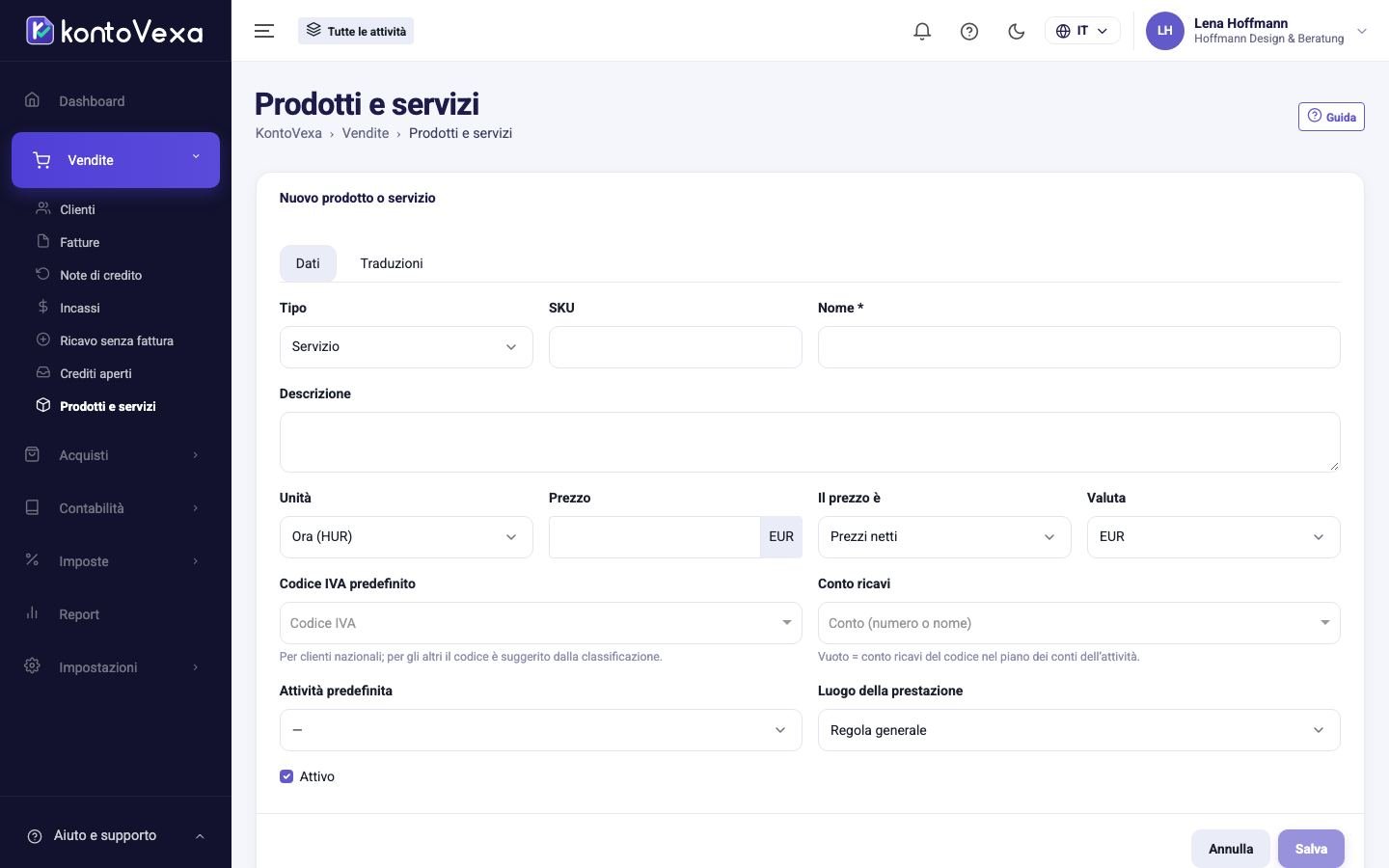Click the Note di credito icon
The width and height of the screenshot is (1389, 868).
click(42, 274)
